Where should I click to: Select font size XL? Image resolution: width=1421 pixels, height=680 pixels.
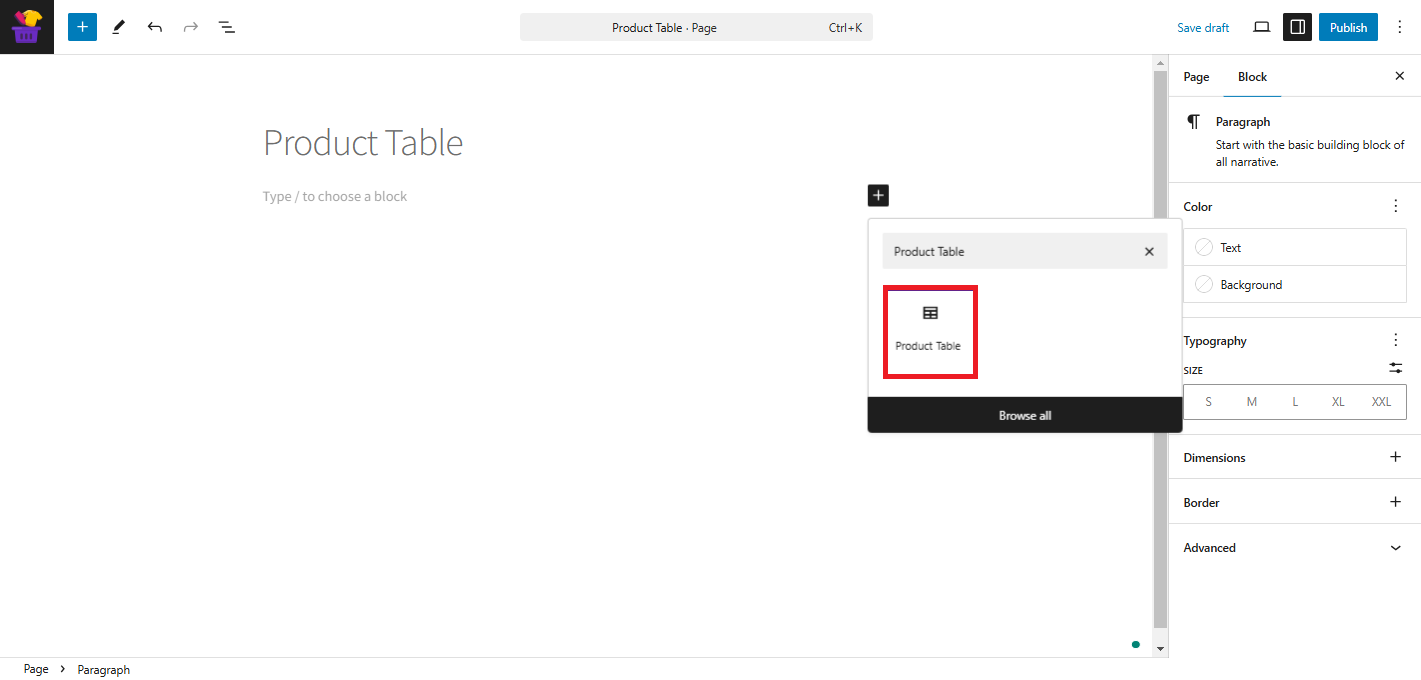pyautogui.click(x=1338, y=402)
